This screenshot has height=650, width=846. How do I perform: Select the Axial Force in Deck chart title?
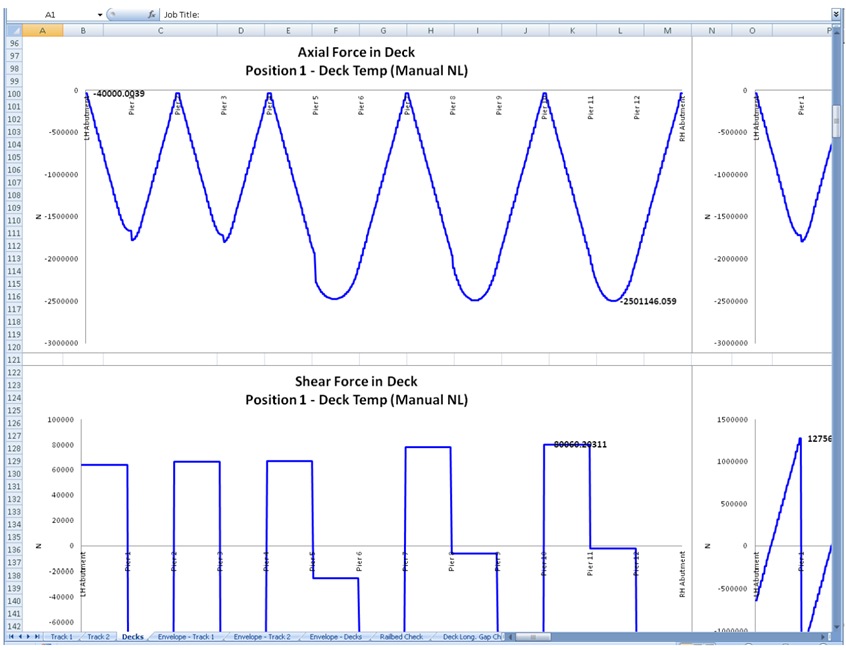pyautogui.click(x=356, y=52)
